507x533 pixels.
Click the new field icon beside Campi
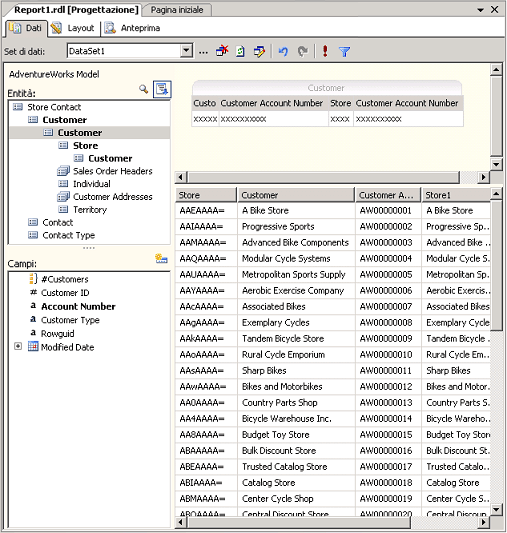(x=161, y=259)
